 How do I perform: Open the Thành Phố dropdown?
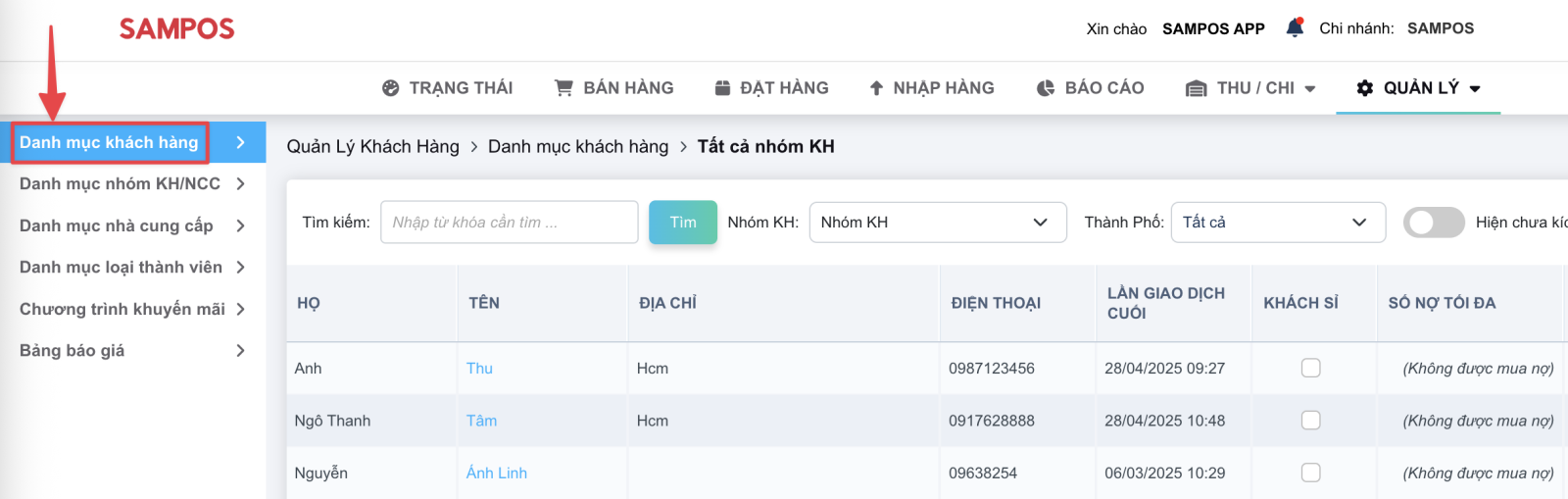[x=1279, y=223]
